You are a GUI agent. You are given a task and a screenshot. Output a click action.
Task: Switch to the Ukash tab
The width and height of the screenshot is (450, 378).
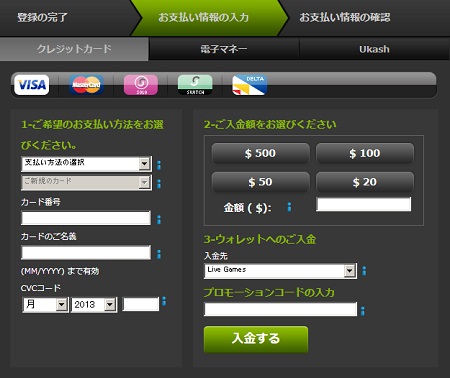(x=374, y=49)
